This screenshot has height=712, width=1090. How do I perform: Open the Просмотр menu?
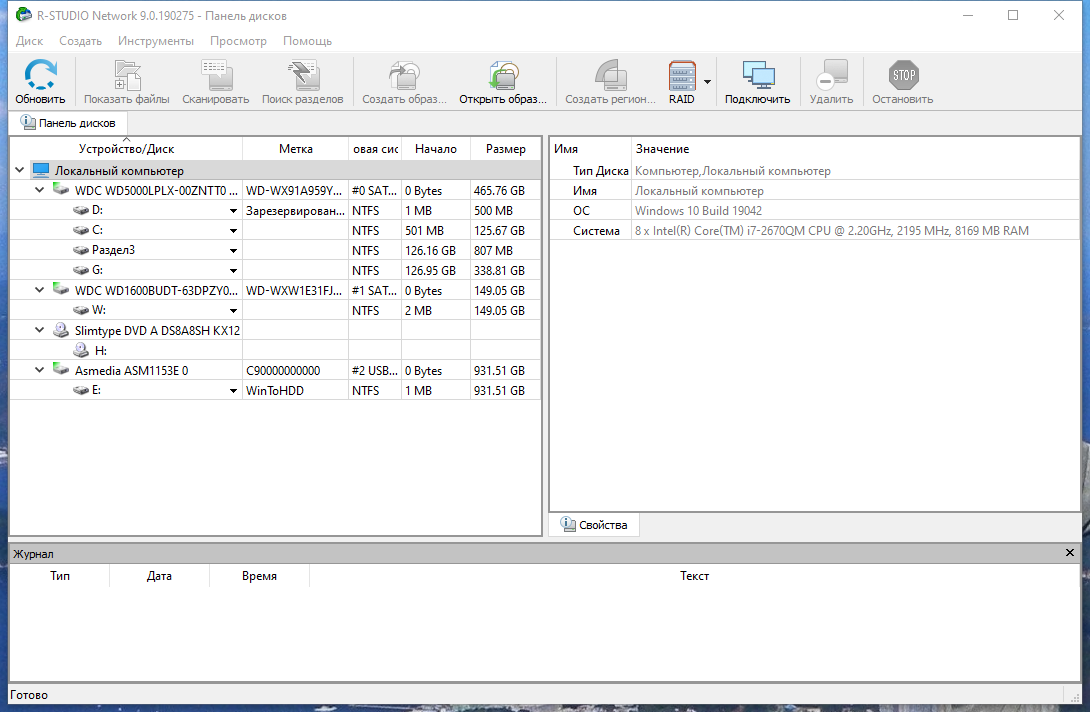[x=238, y=41]
